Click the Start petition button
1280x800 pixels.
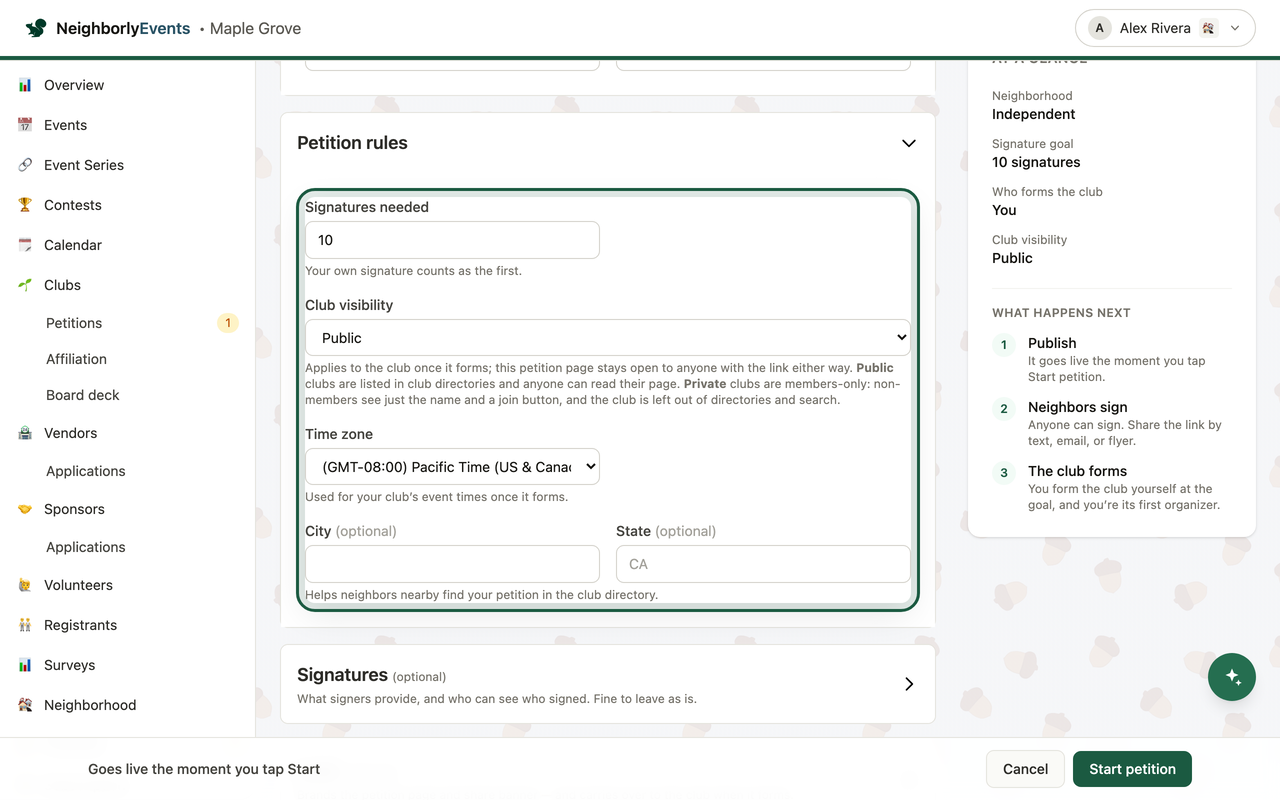(x=1132, y=769)
